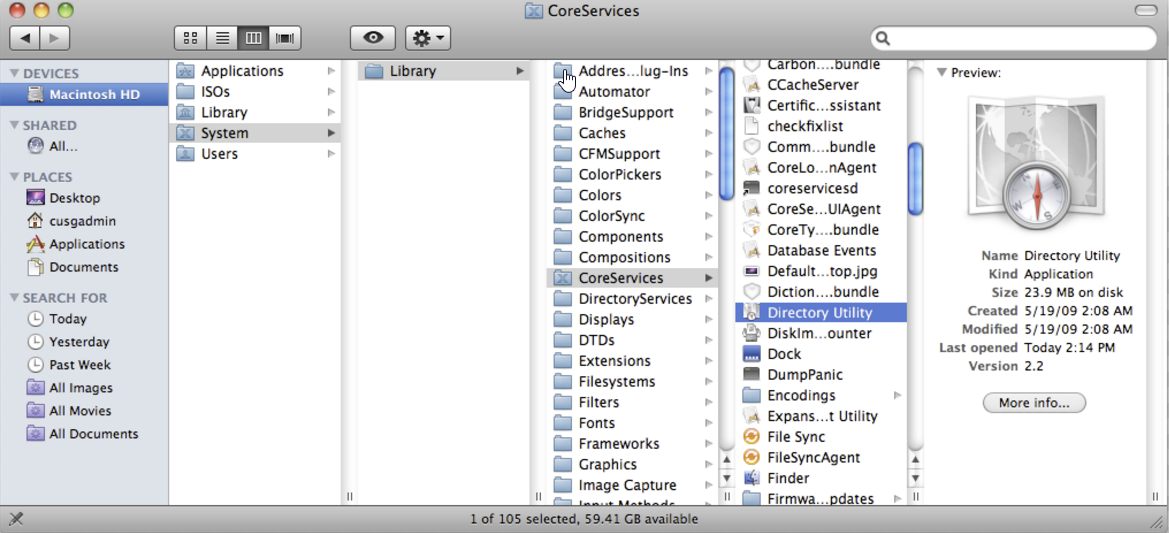Open the Image Capture folder
1169x533 pixels.
(x=632, y=485)
